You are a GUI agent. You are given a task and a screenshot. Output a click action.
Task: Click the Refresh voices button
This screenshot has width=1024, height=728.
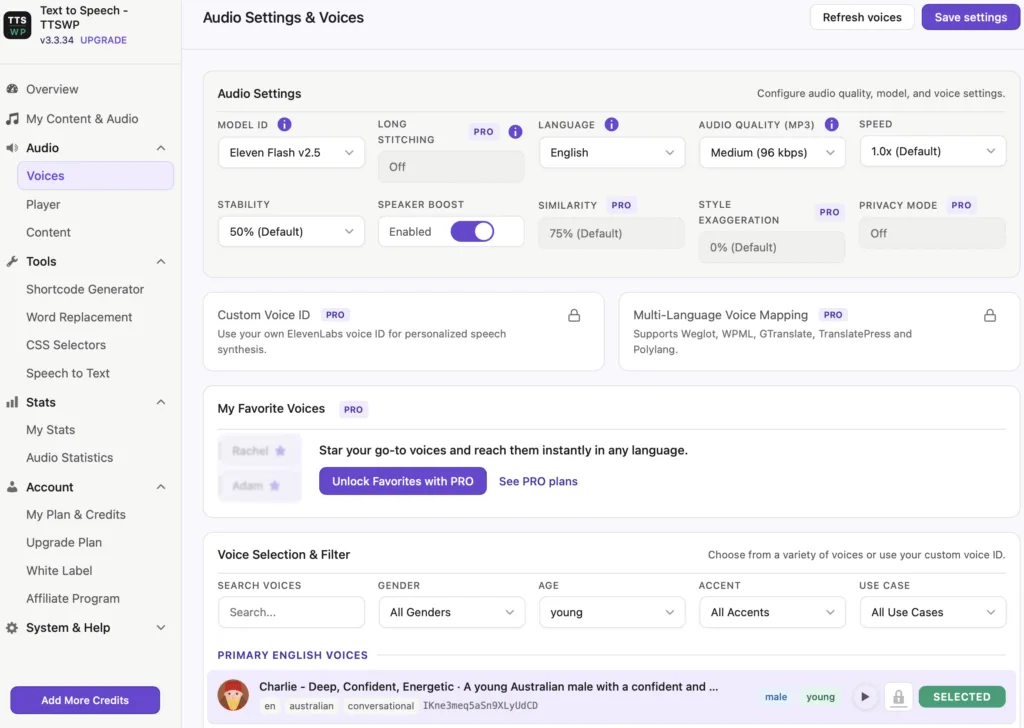point(862,18)
